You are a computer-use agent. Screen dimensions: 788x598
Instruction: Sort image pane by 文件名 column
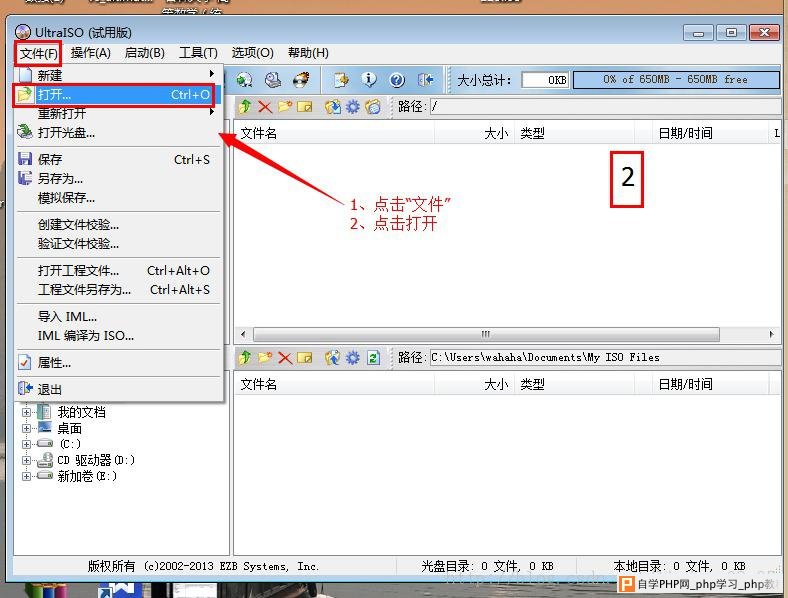click(334, 134)
